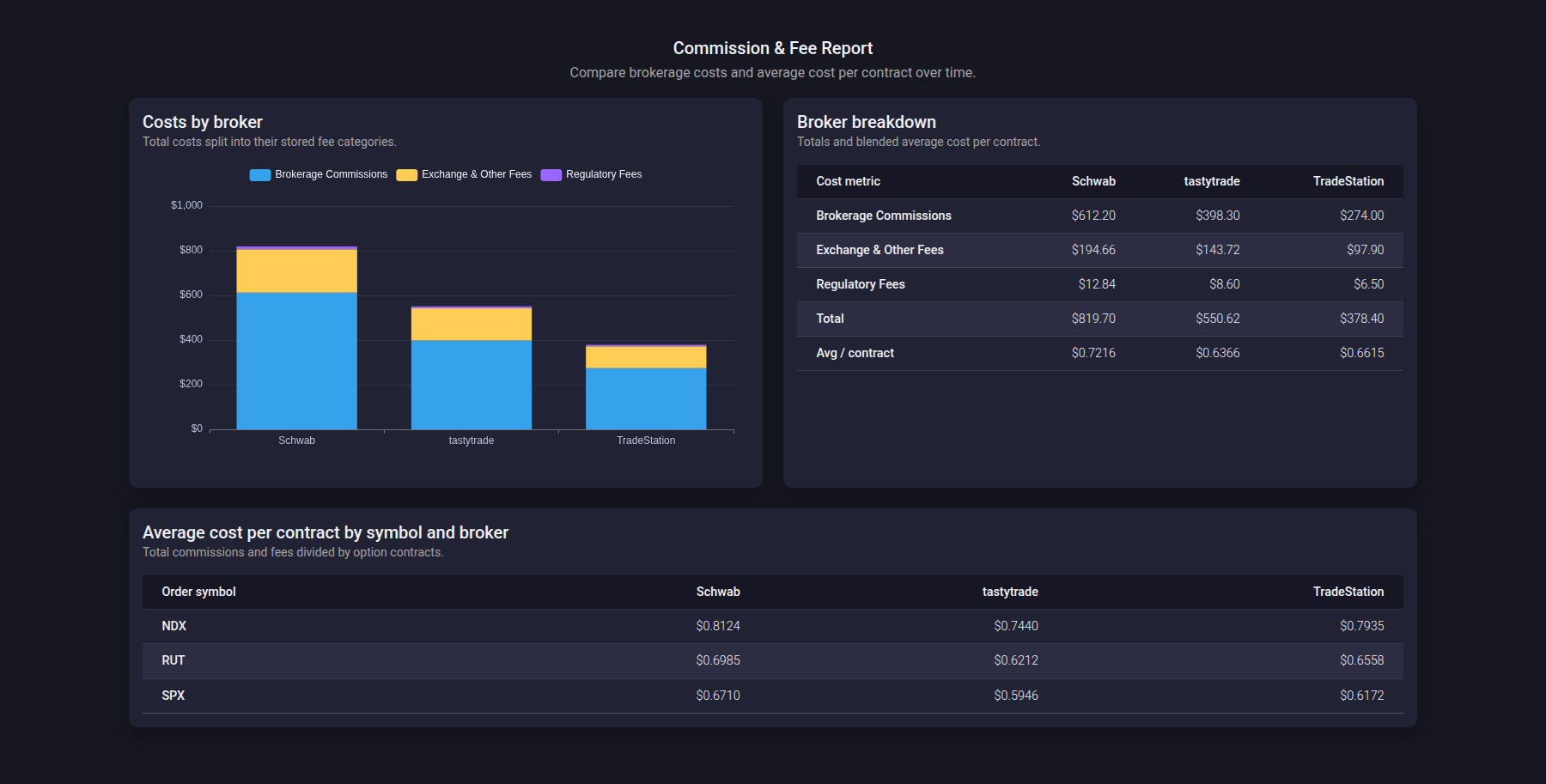The height and width of the screenshot is (784, 1546).
Task: Click TradeStation label on chart x-axis
Action: [x=646, y=441]
